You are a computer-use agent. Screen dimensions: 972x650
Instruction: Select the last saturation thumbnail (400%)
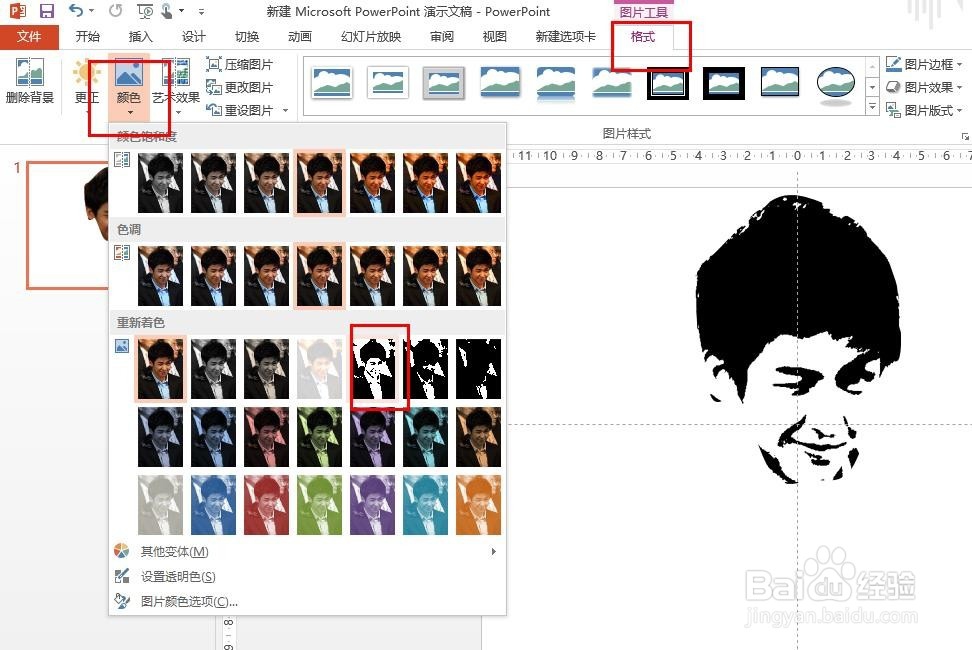[x=478, y=183]
